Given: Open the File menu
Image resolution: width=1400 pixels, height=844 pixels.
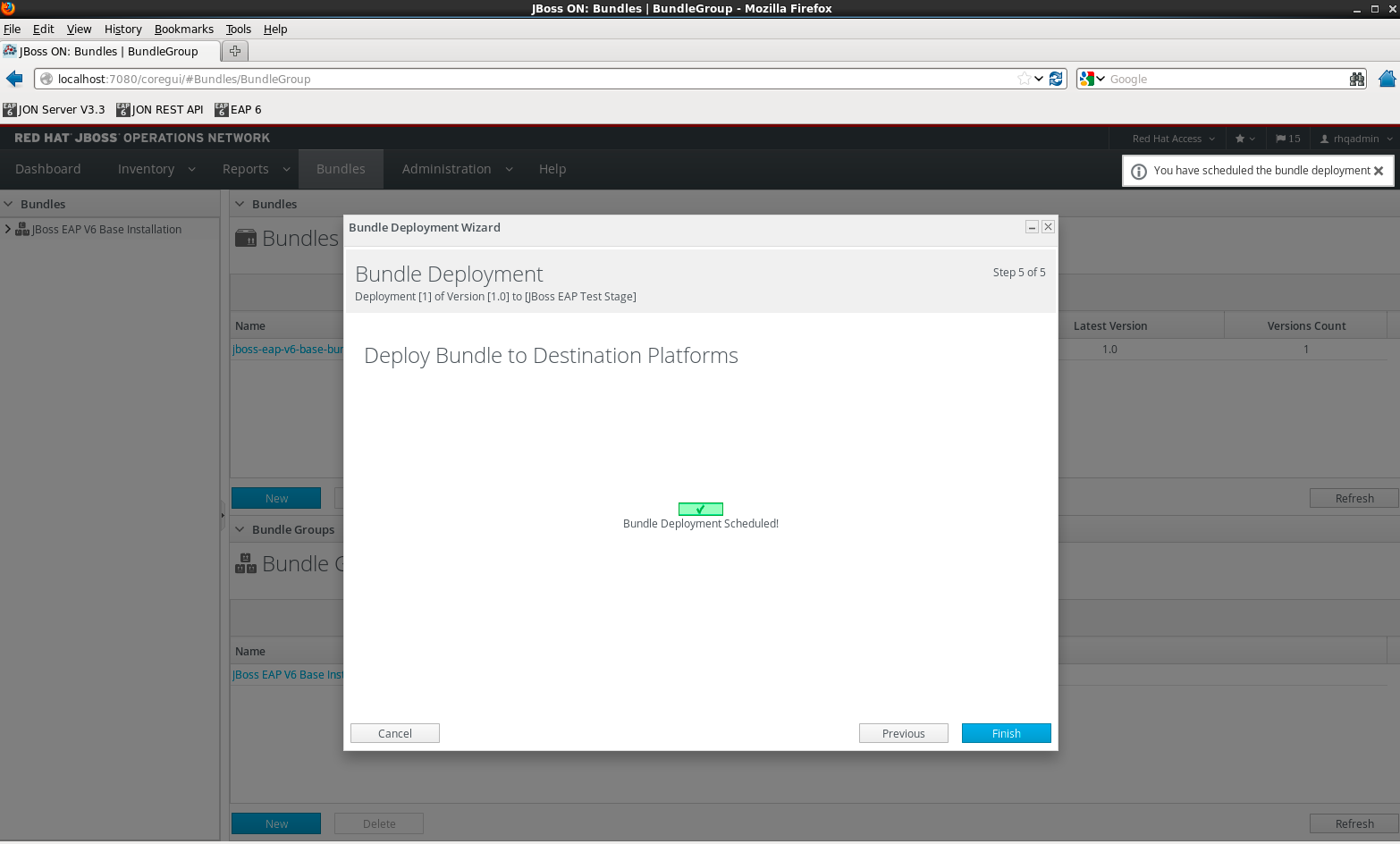Looking at the screenshot, I should 12,29.
